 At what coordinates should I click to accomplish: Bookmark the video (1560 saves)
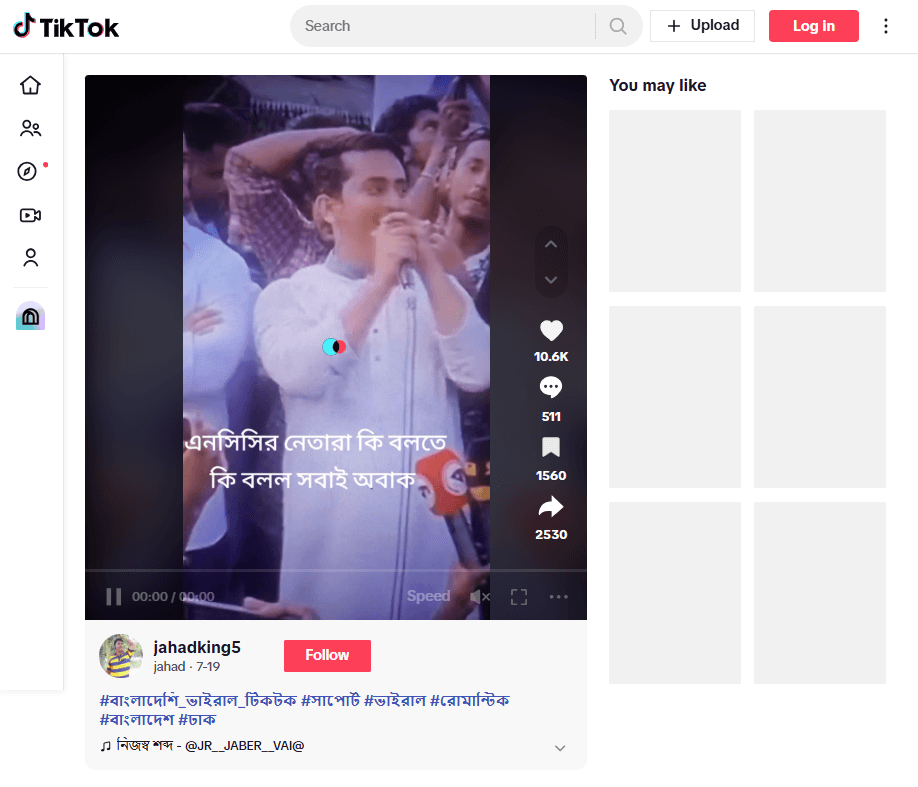pyautogui.click(x=551, y=447)
